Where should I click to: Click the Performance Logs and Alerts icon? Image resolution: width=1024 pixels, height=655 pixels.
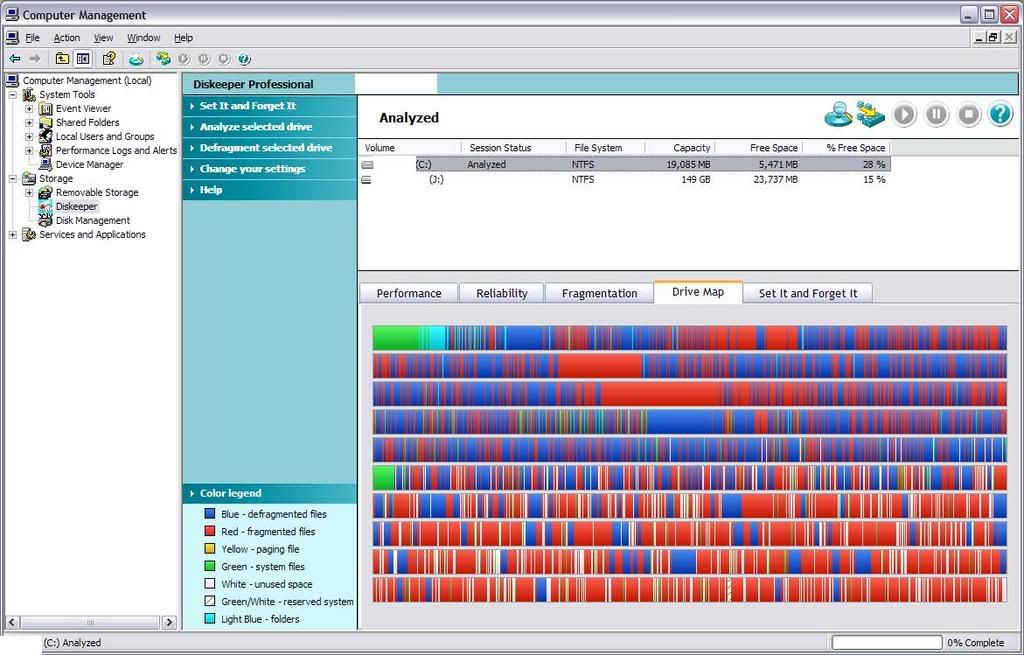[x=46, y=150]
